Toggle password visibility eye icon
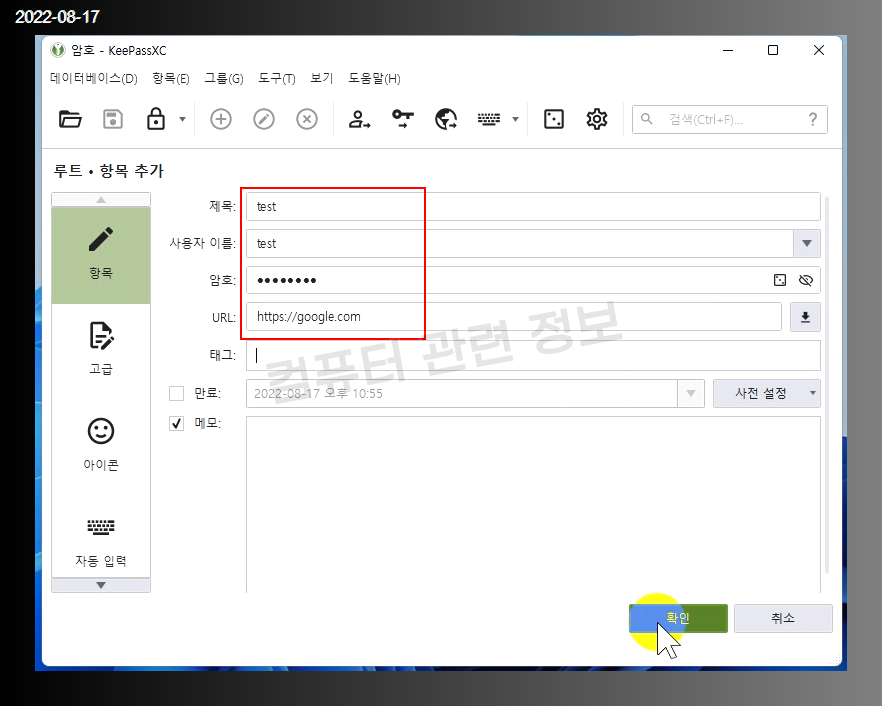This screenshot has height=706, width=882. (806, 280)
